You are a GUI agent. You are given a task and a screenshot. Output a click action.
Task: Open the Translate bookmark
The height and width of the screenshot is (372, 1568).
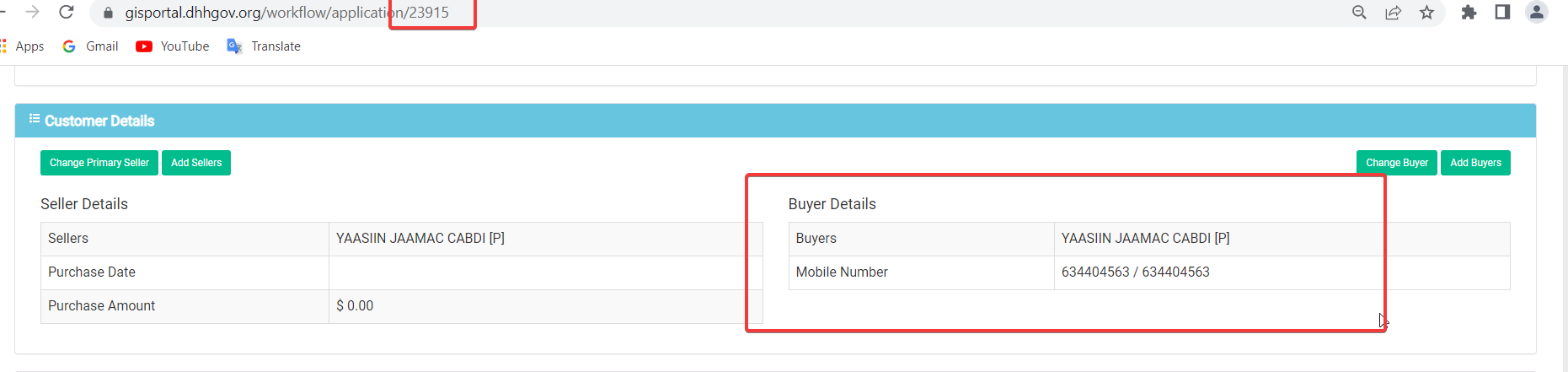[x=264, y=46]
